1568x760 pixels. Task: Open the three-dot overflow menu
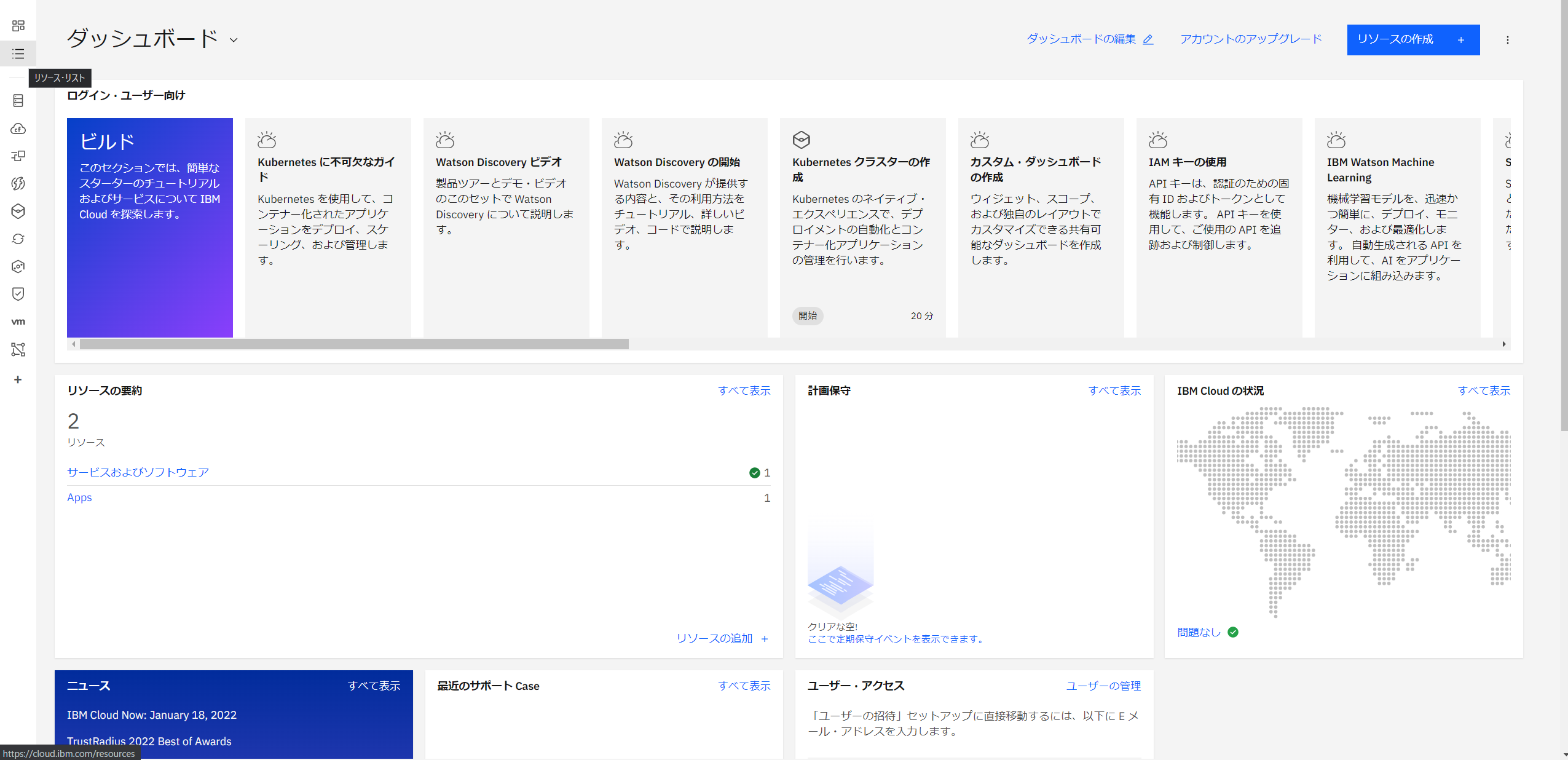coord(1507,40)
